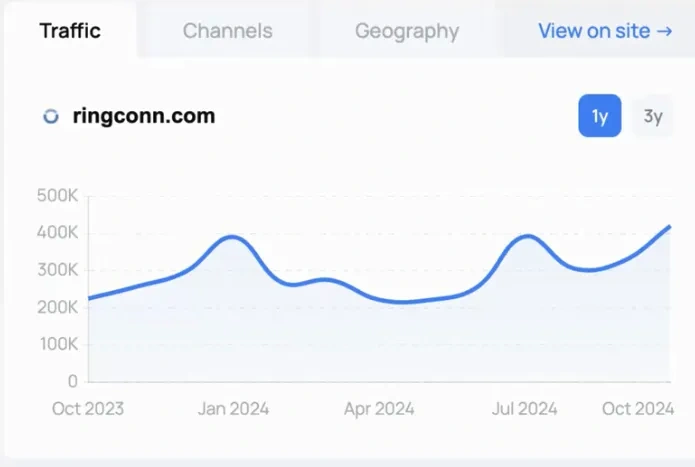695x467 pixels.
Task: Click the Oct 2023 axis label
Action: click(x=87, y=408)
